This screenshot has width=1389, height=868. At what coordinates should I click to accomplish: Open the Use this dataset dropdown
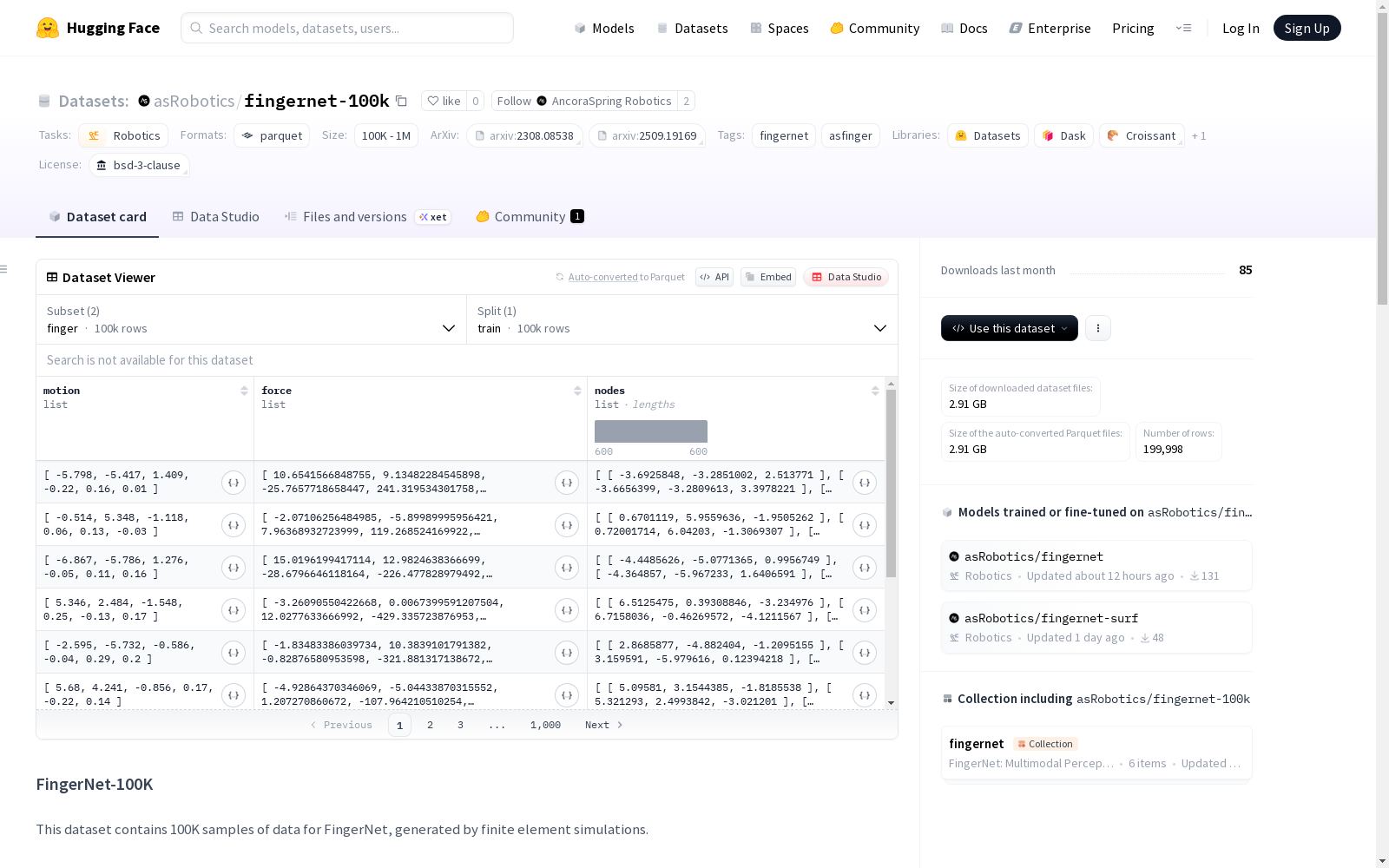(1010, 328)
